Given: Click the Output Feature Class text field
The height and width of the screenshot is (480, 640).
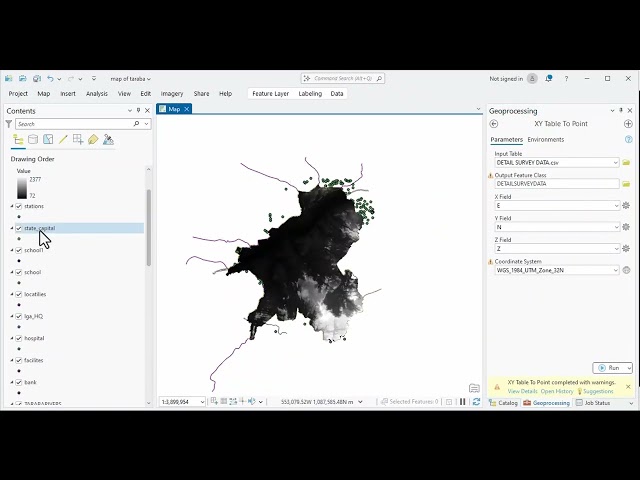Looking at the screenshot, I should point(557,184).
